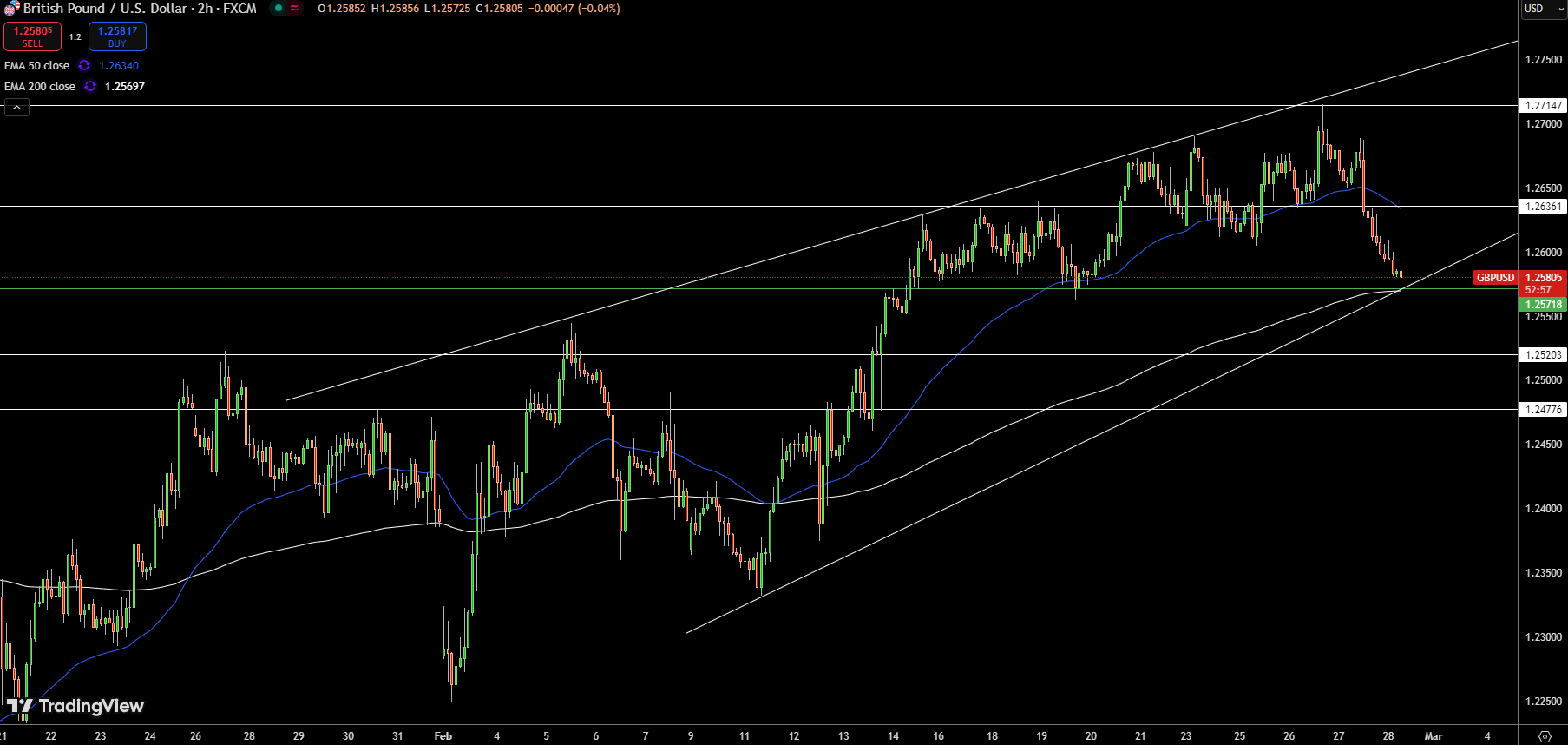This screenshot has height=745, width=1568.
Task: Click the 1.24000 price scale label
Action: tap(1543, 509)
